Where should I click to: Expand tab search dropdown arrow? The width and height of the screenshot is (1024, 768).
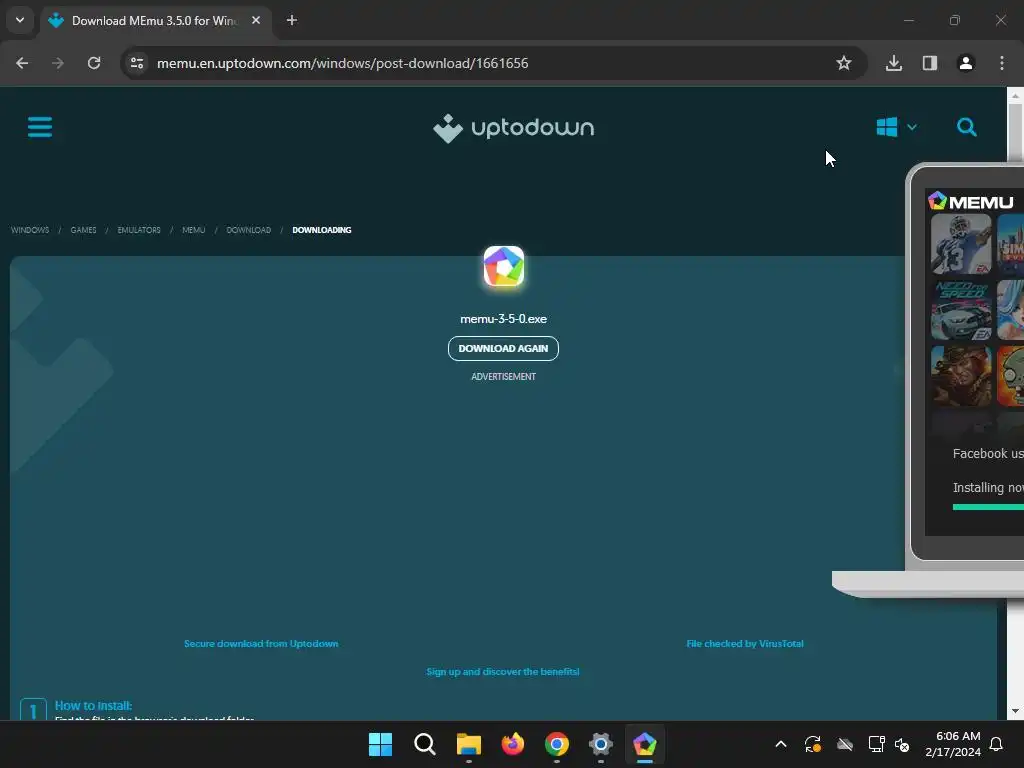[x=20, y=20]
